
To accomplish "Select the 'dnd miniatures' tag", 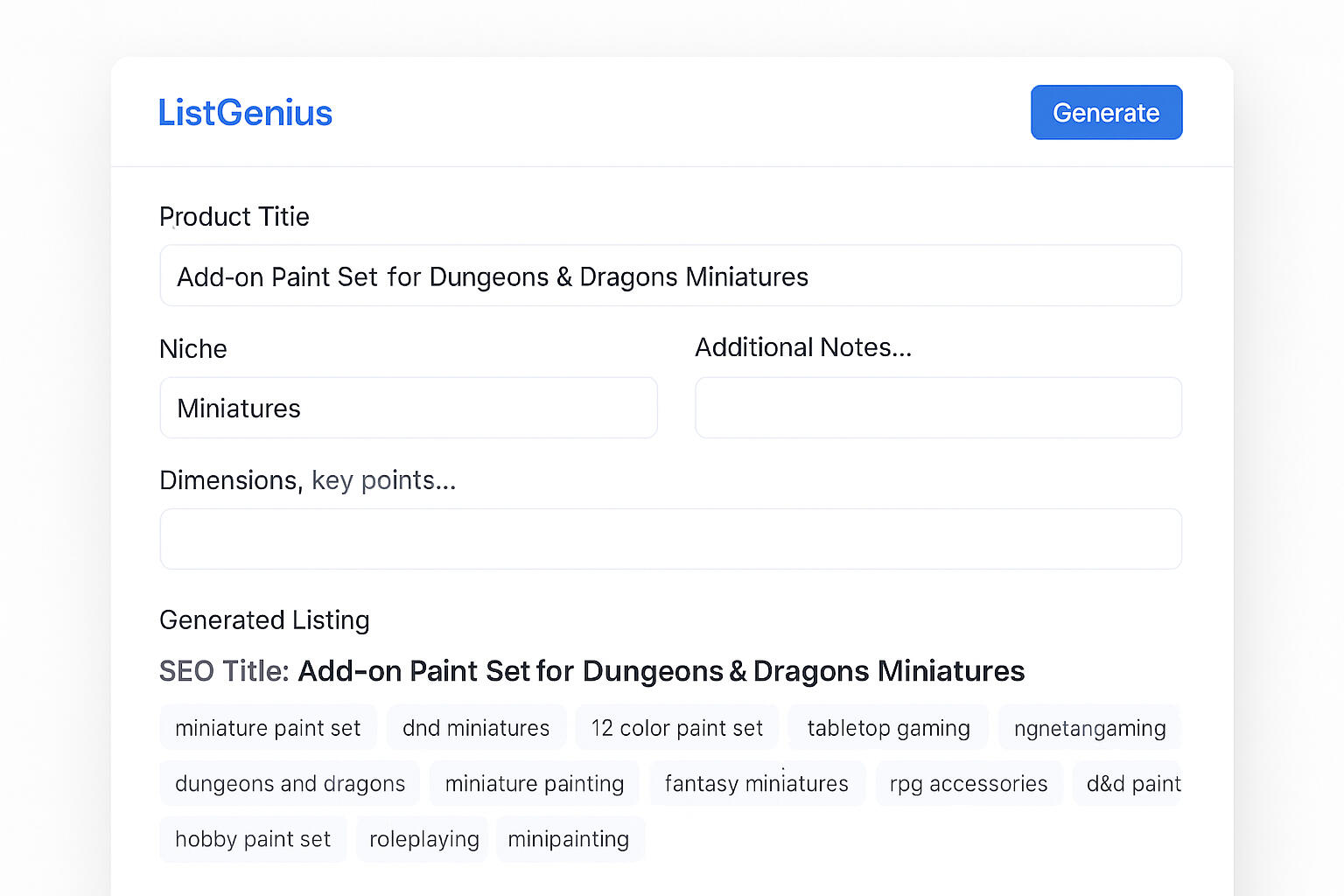I will click(x=476, y=727).
